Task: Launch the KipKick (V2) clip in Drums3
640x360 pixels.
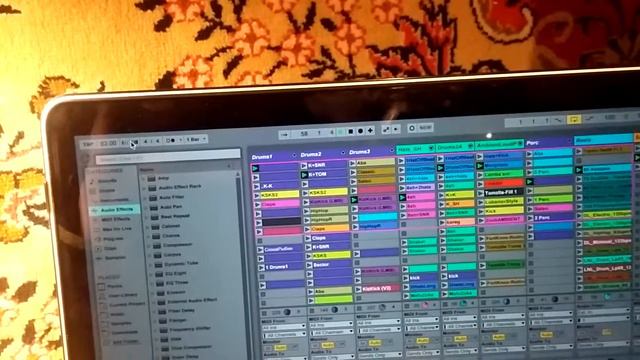Action: pyautogui.click(x=358, y=289)
